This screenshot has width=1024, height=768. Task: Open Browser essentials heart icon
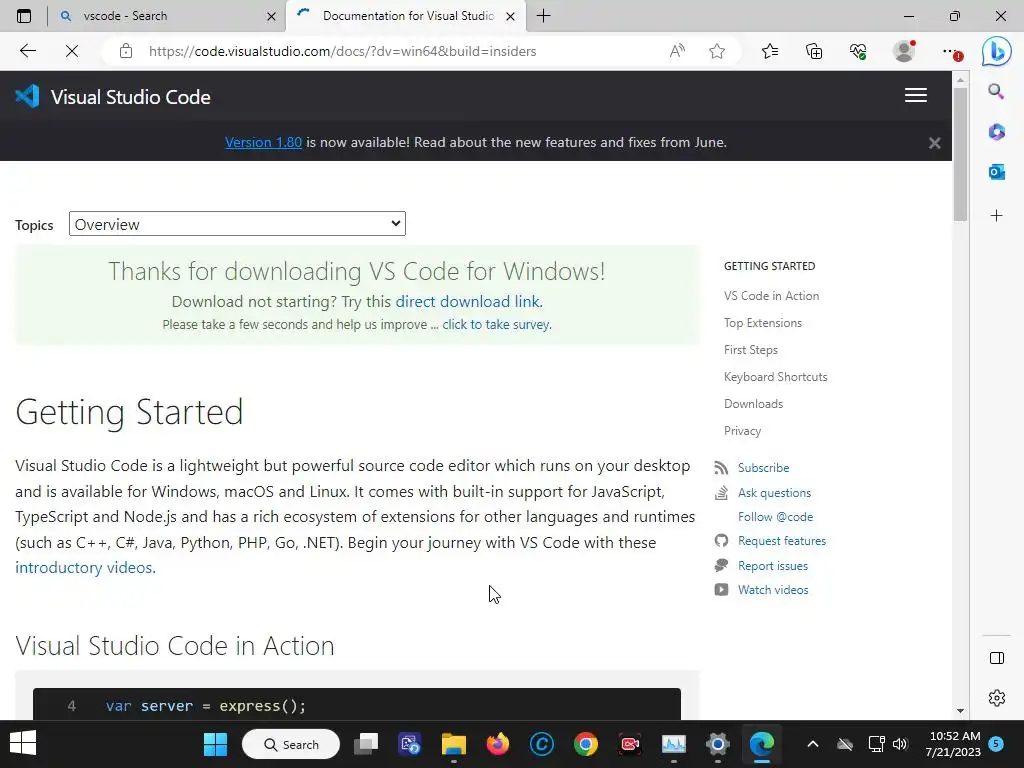tap(858, 51)
